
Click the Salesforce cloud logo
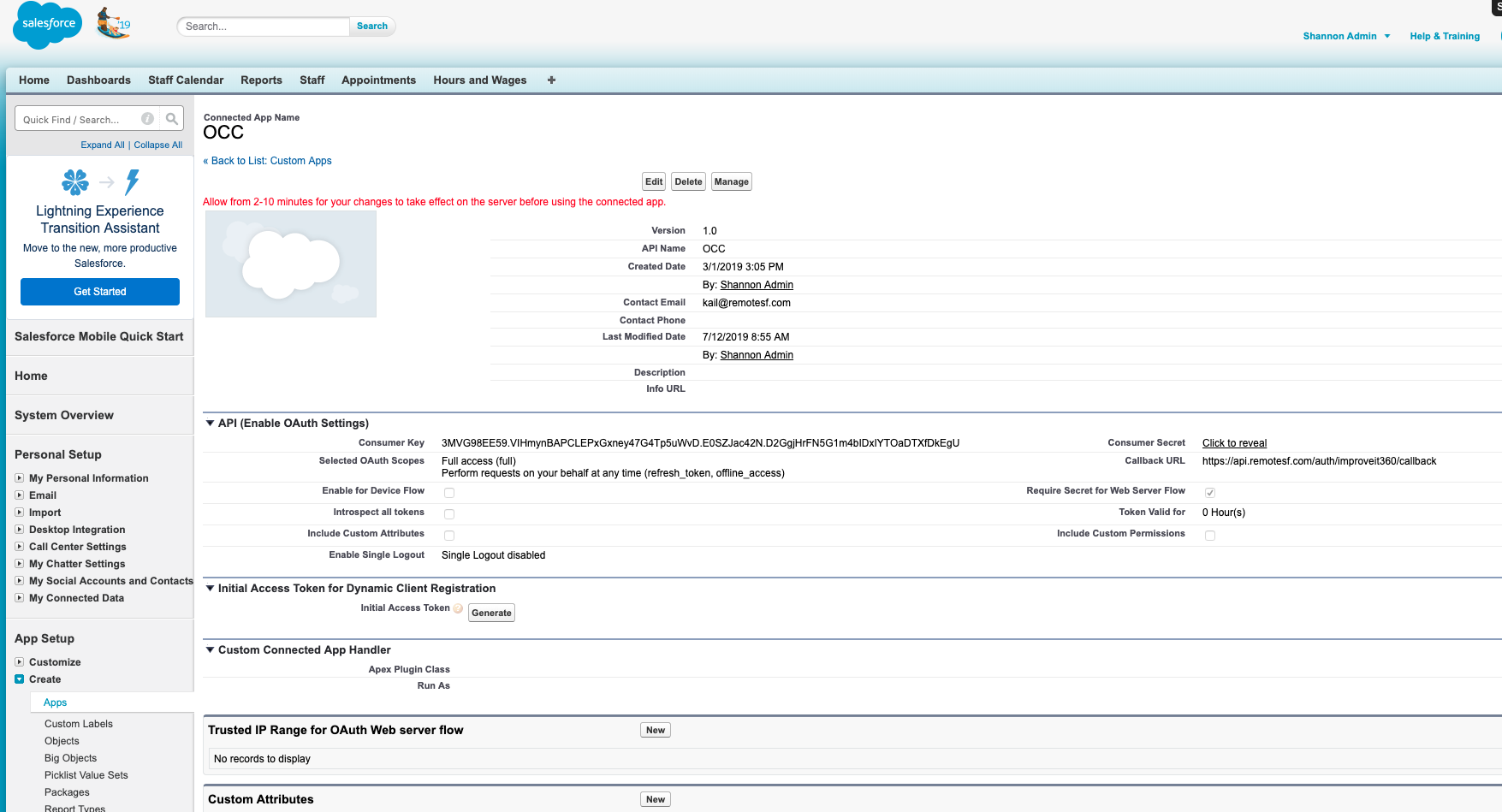pyautogui.click(x=48, y=25)
